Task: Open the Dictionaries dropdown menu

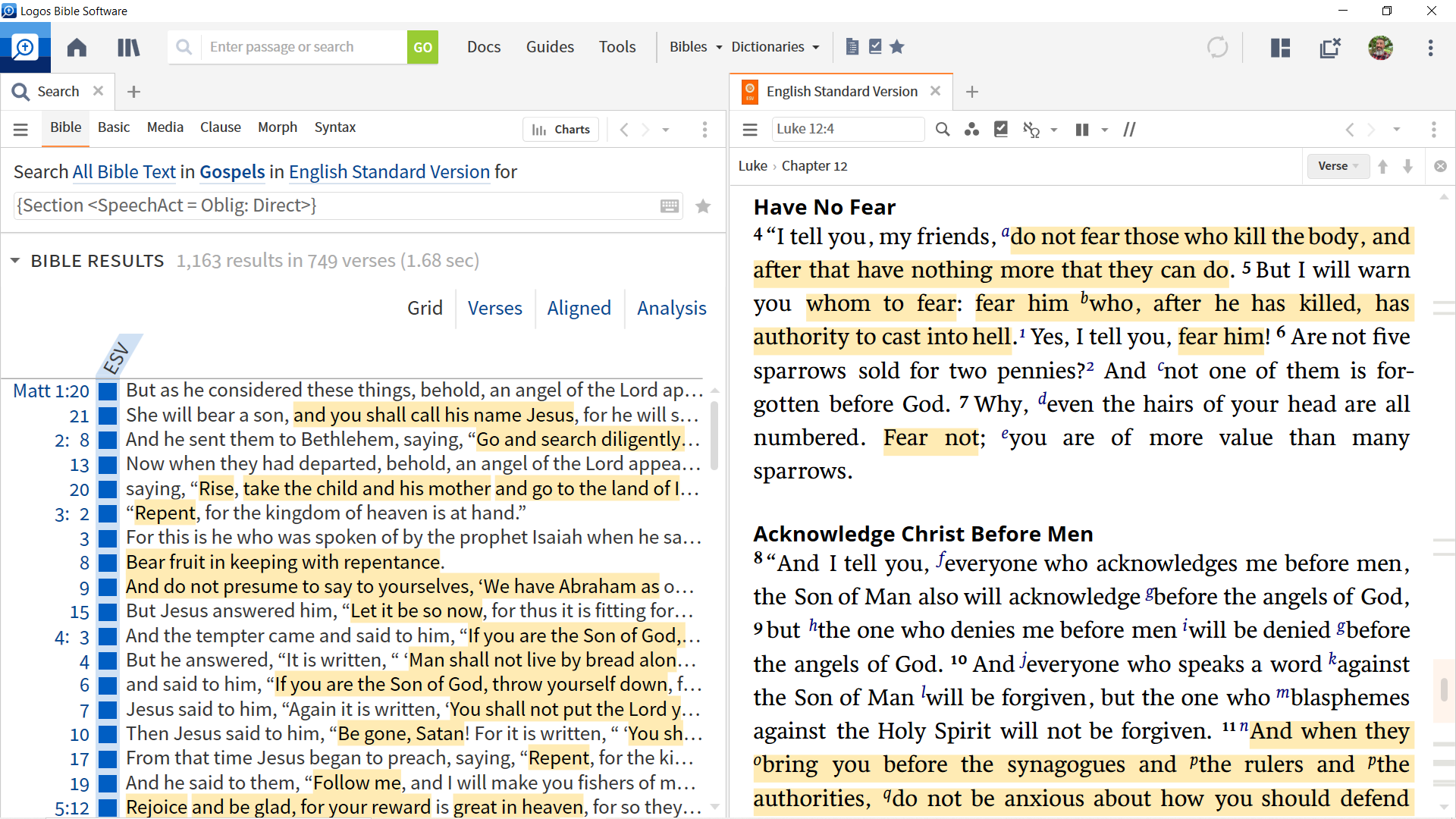Action: 775,47
